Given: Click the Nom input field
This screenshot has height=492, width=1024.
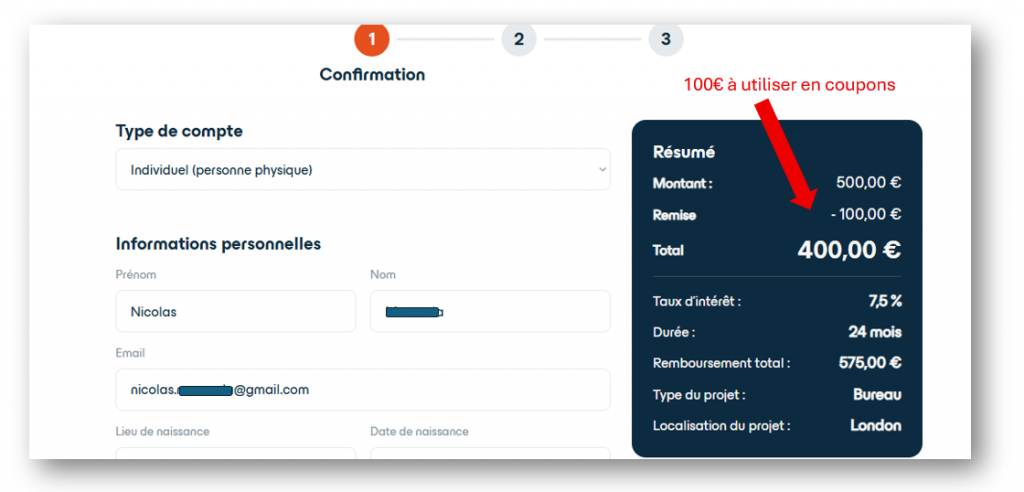Looking at the screenshot, I should pyautogui.click(x=490, y=312).
